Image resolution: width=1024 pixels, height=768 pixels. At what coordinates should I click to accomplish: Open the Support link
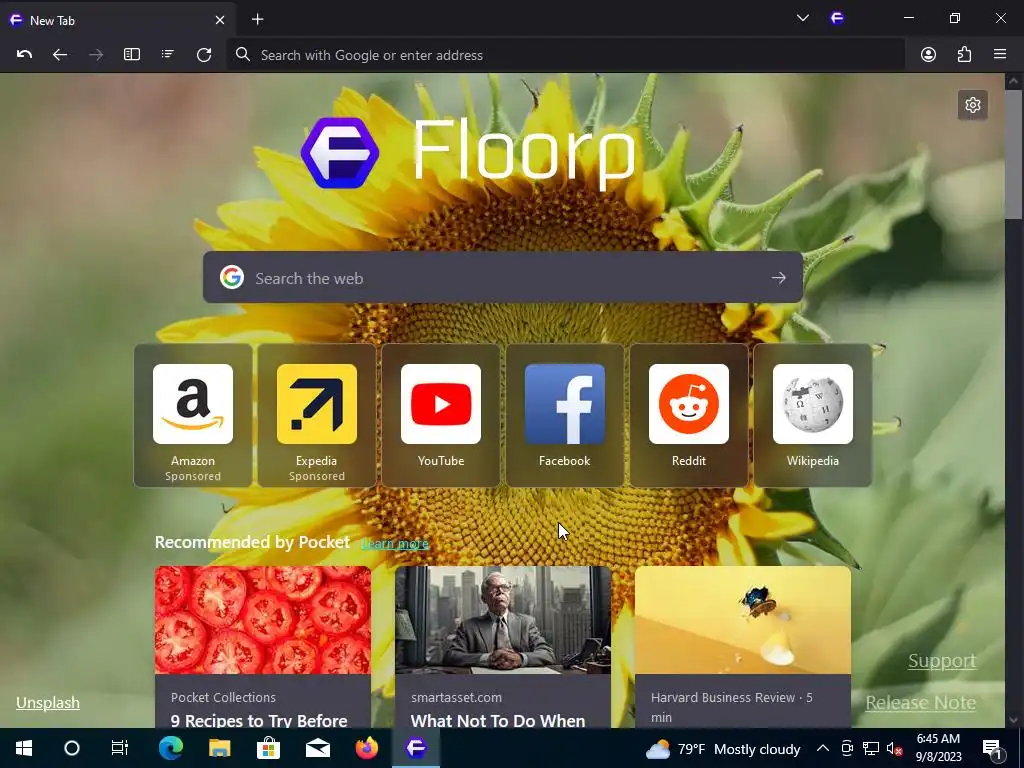(942, 661)
